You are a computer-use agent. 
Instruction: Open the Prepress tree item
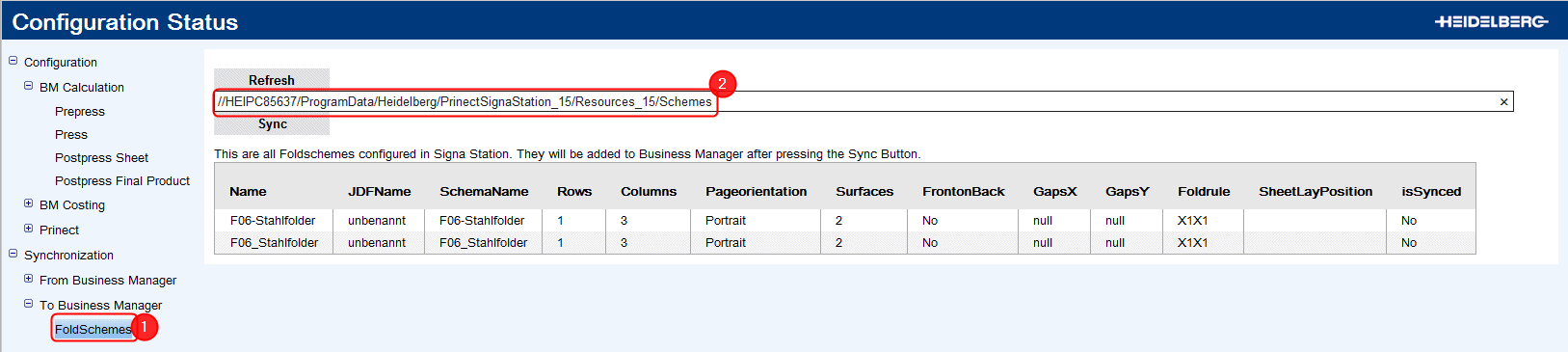pyautogui.click(x=80, y=112)
